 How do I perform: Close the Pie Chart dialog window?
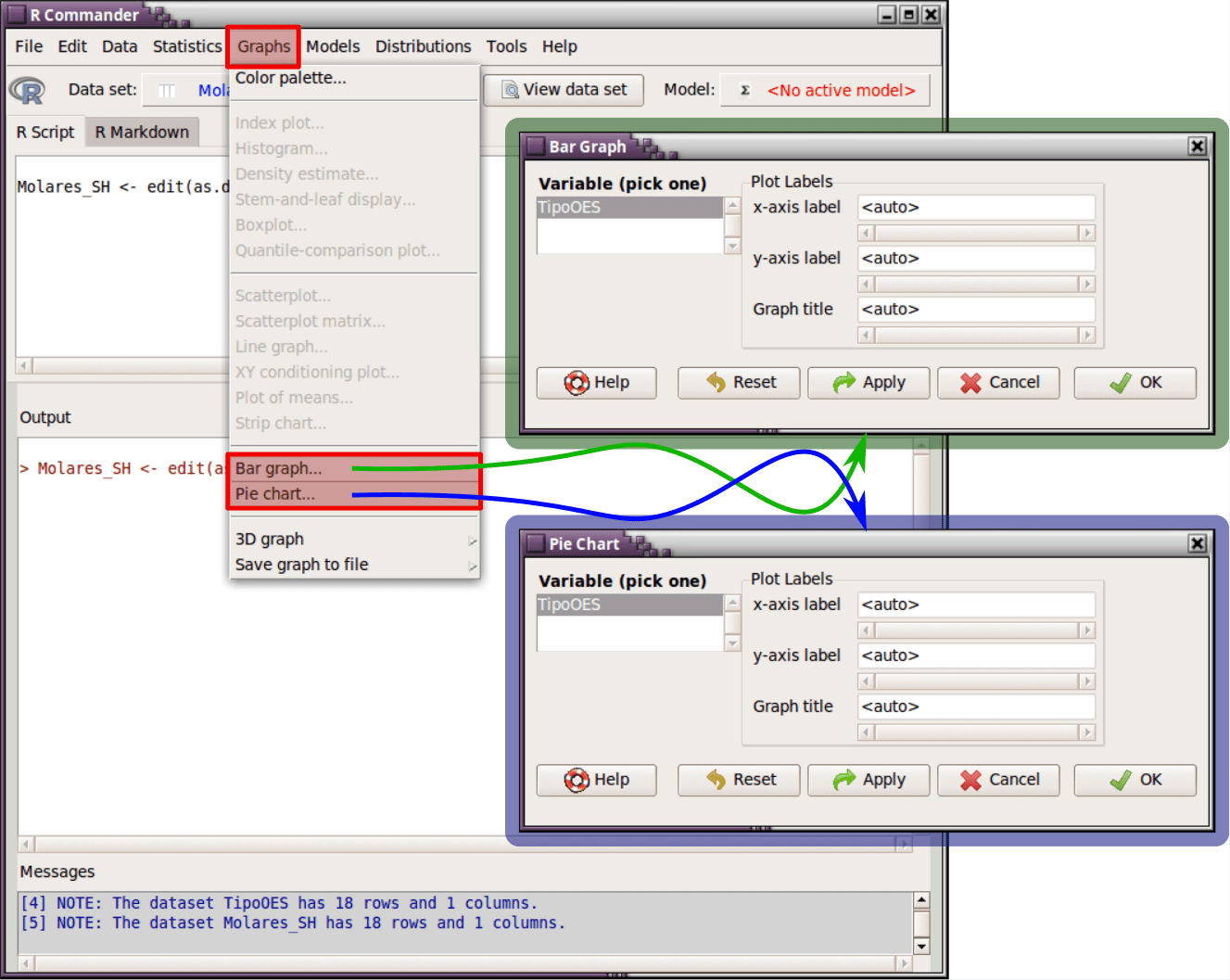(x=1197, y=544)
